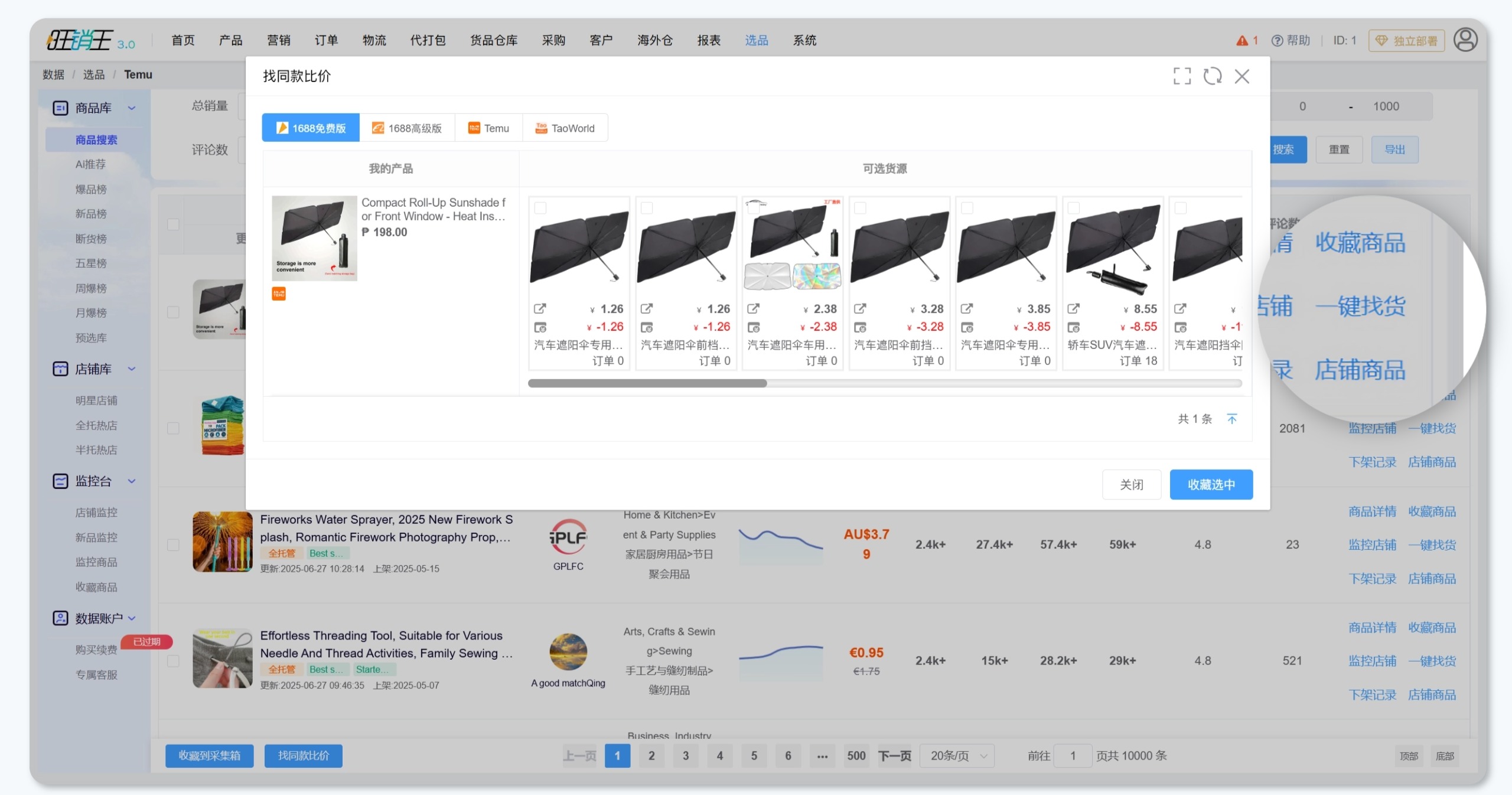
Task: Collapse the 商品库 sidebar group chevron
Action: pos(132,108)
